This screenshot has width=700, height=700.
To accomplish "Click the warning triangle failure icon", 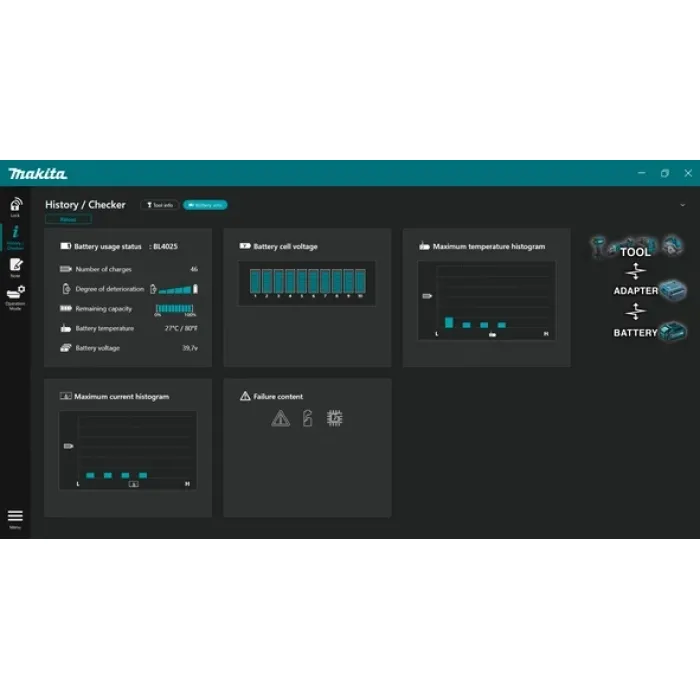I will coord(280,419).
